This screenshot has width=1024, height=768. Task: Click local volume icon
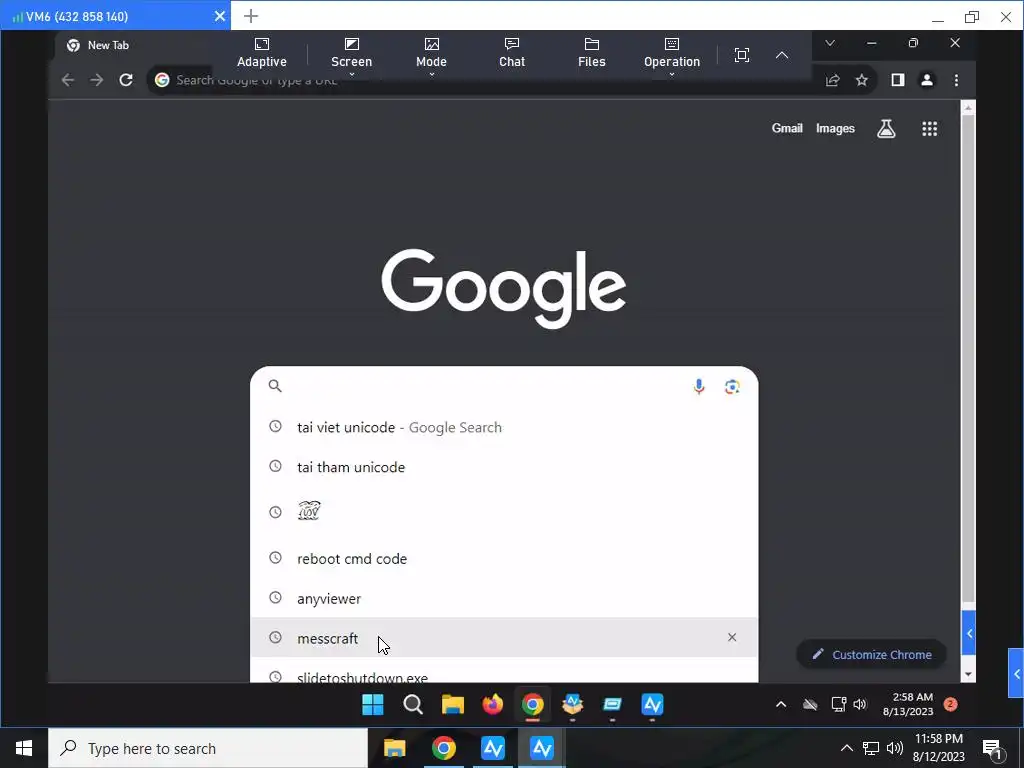(x=895, y=748)
